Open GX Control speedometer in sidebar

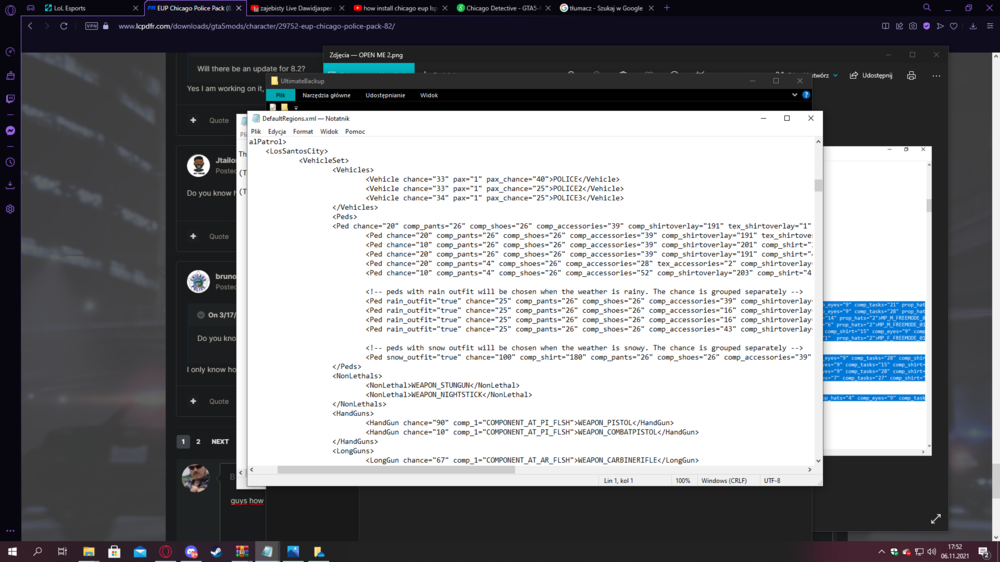point(10,52)
